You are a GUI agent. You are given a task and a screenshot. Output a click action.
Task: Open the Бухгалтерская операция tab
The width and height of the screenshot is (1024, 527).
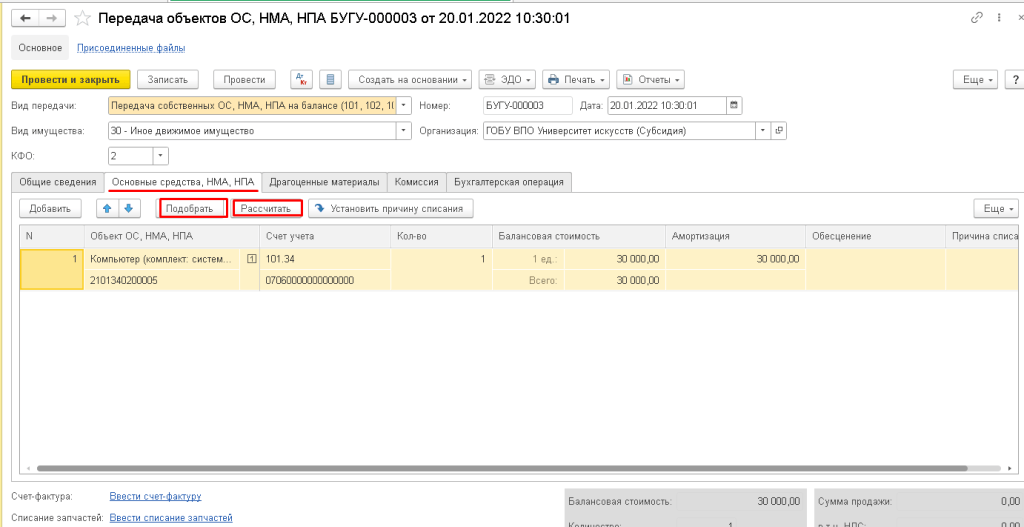(509, 182)
